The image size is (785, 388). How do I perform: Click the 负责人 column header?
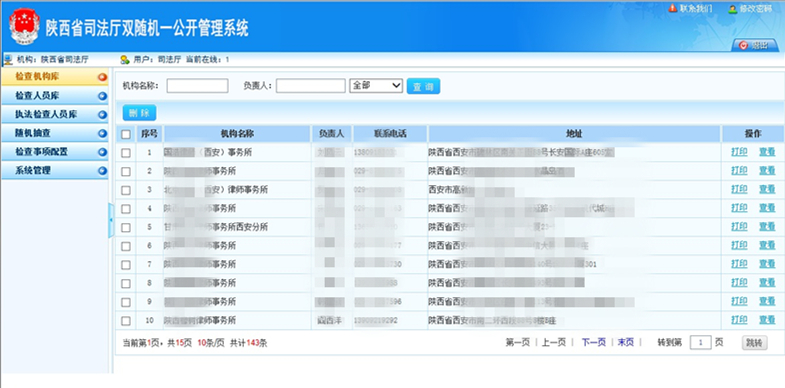(331, 134)
